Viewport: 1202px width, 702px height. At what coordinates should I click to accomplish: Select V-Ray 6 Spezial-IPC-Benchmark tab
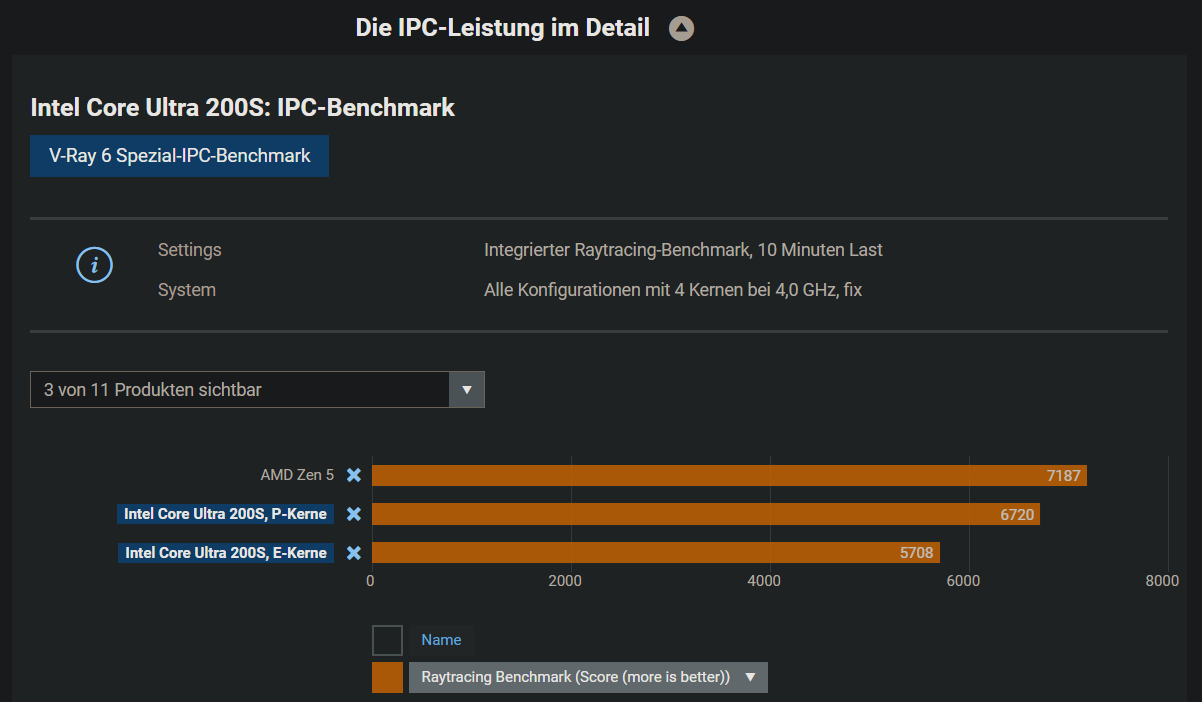[x=179, y=156]
